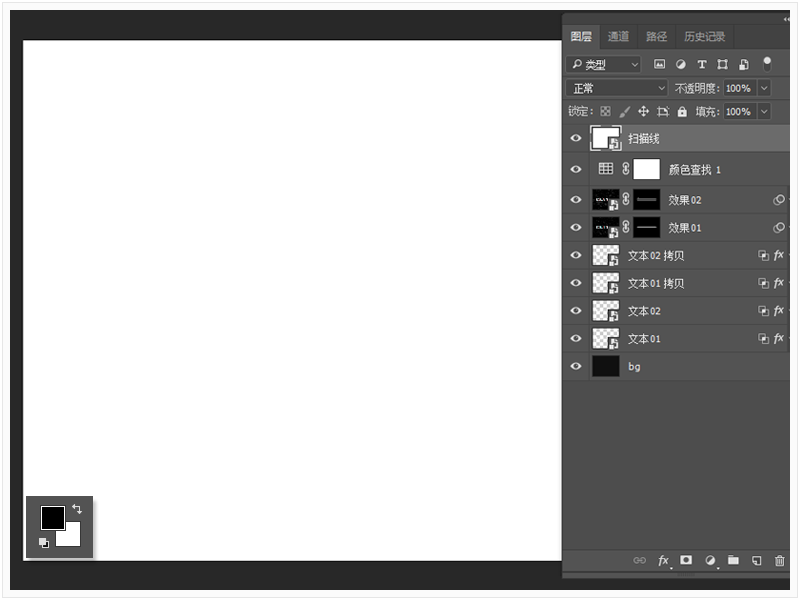Image resolution: width=800 pixels, height=600 pixels.
Task: Click link layers icon at panel bottom
Action: click(639, 560)
